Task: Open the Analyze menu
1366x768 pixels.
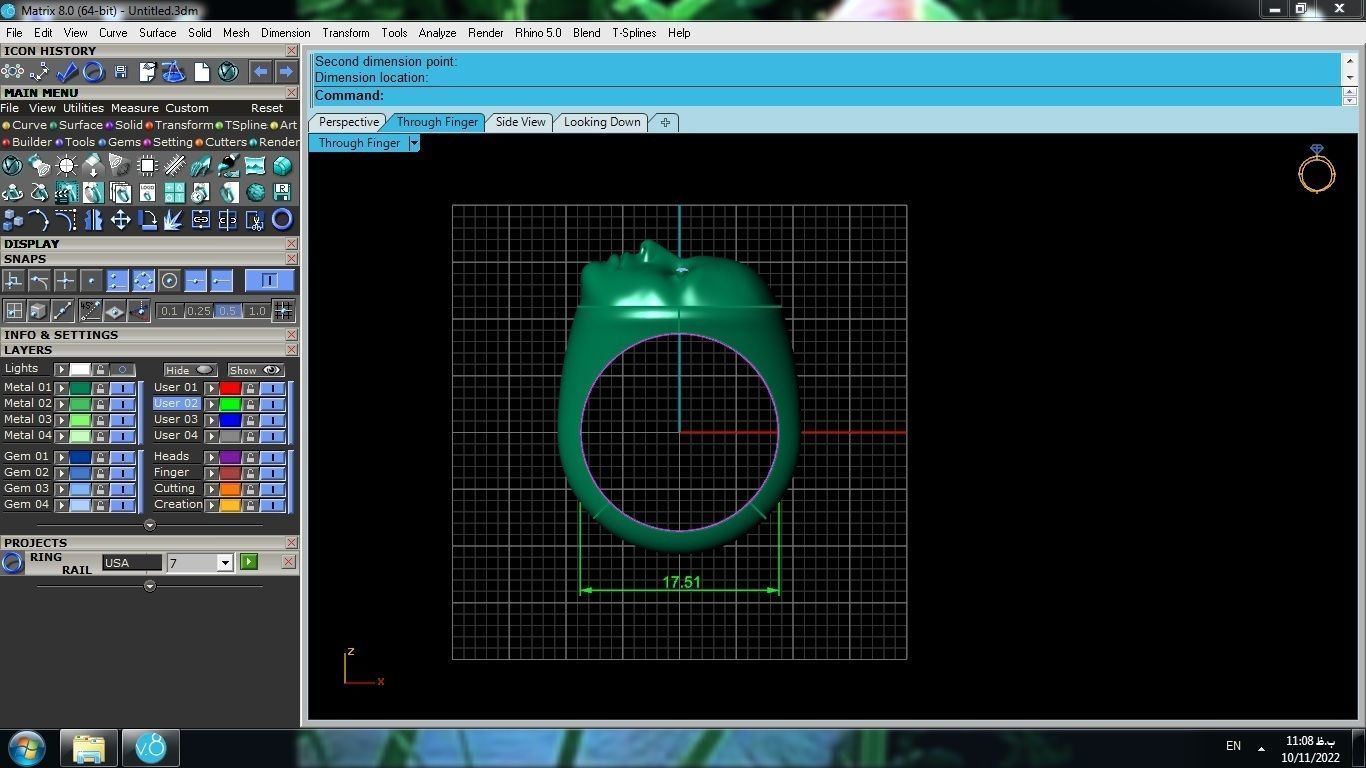Action: tap(437, 33)
